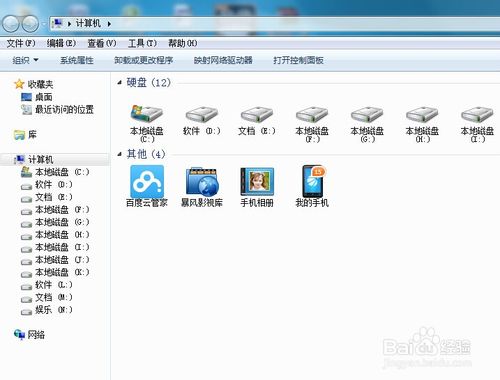
Task: Select 桌面 in the favorites list
Action: (x=37, y=97)
